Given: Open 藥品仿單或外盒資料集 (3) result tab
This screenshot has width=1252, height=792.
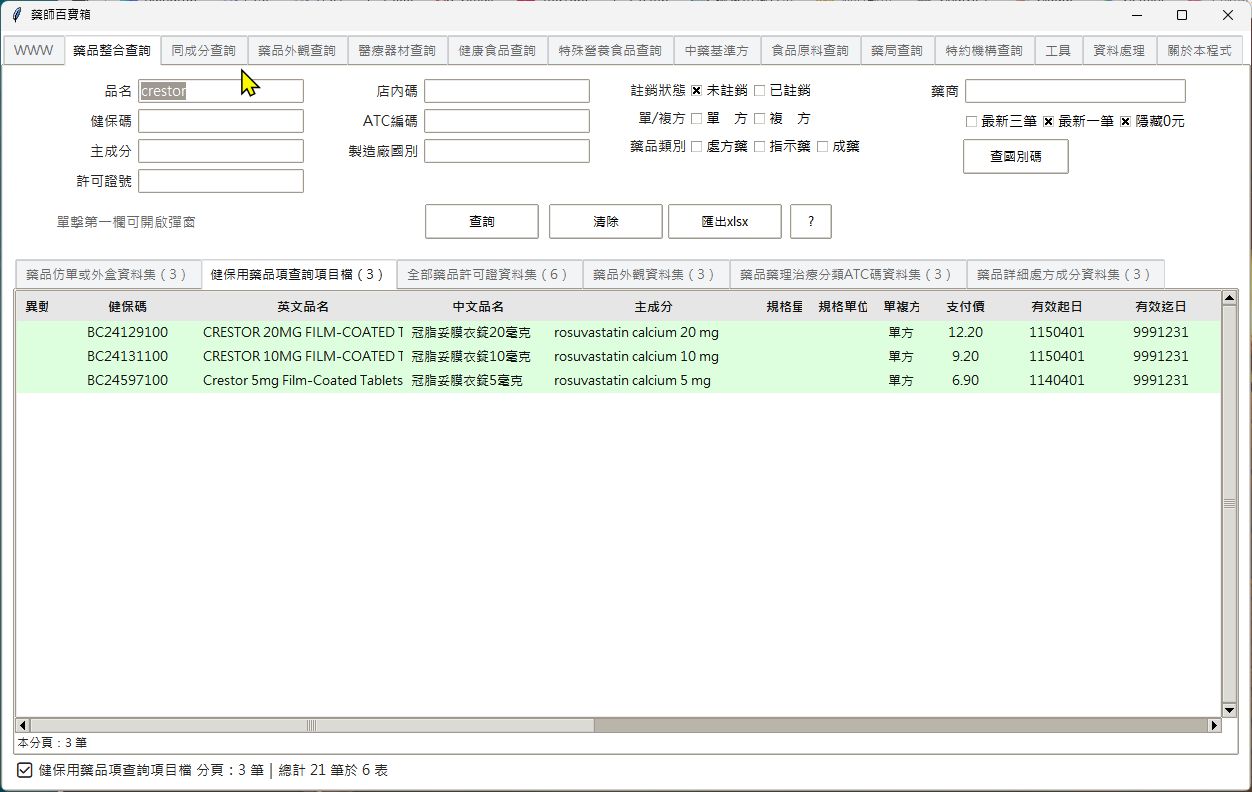Looking at the screenshot, I should coord(107,274).
